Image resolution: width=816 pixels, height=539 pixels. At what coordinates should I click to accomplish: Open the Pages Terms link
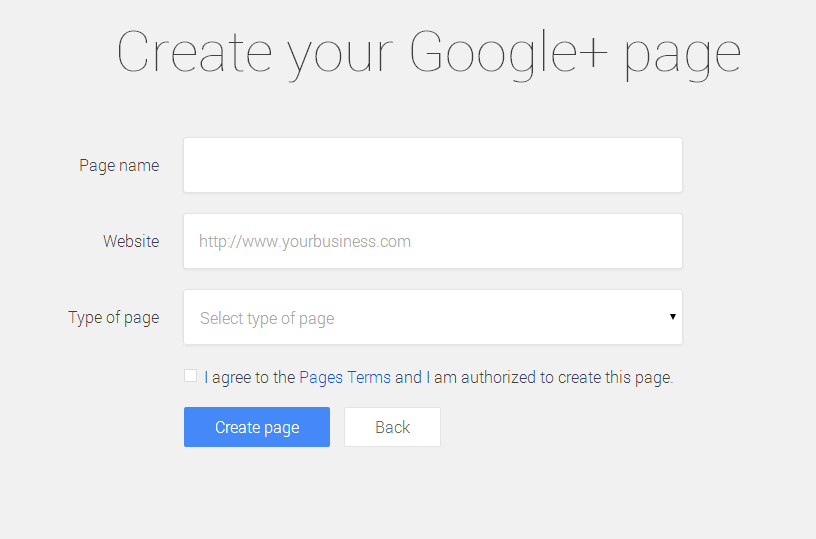pyautogui.click(x=345, y=378)
